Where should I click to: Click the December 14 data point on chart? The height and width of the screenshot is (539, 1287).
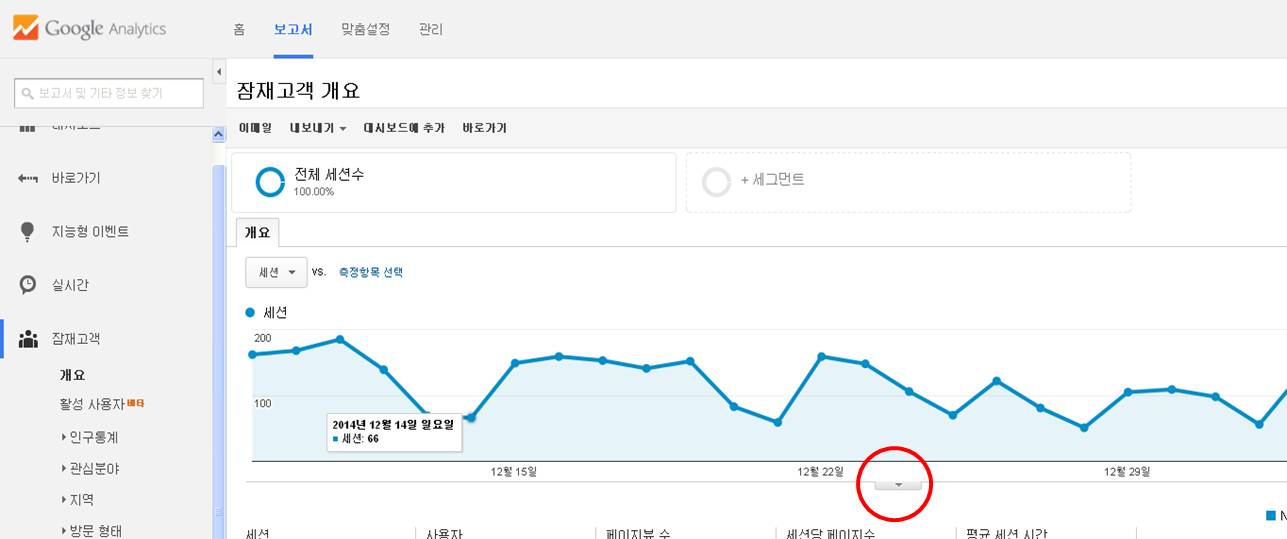pyautogui.click(x=470, y=417)
